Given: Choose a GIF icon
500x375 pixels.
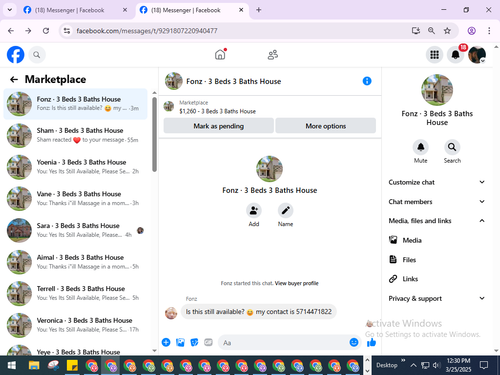Looking at the screenshot, I should point(208,342).
